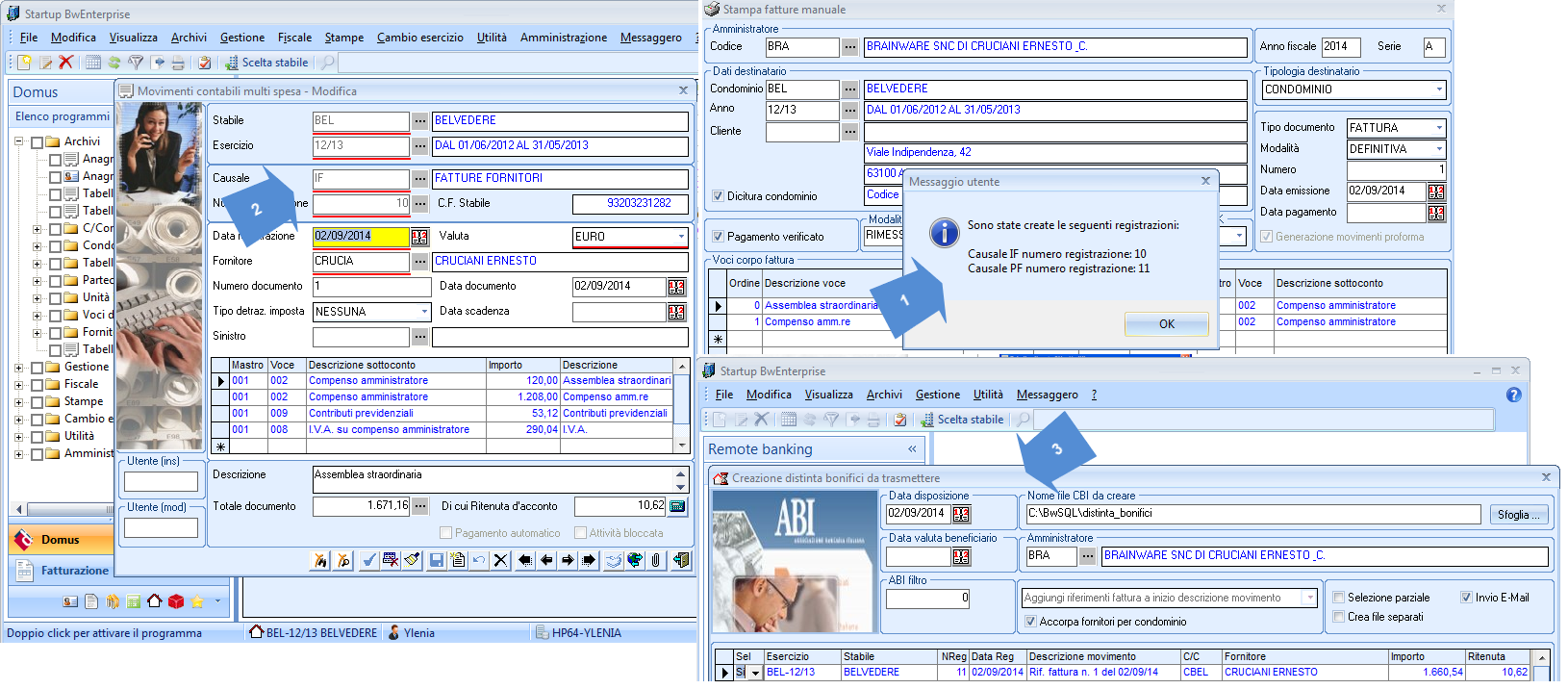Toggle Invio E-Mail checkbox

[1466, 598]
